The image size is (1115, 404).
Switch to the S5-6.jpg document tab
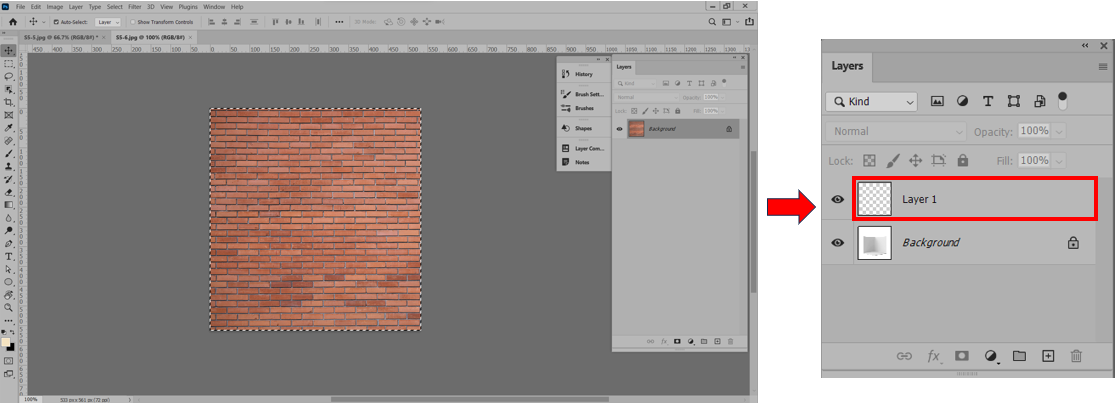click(153, 36)
